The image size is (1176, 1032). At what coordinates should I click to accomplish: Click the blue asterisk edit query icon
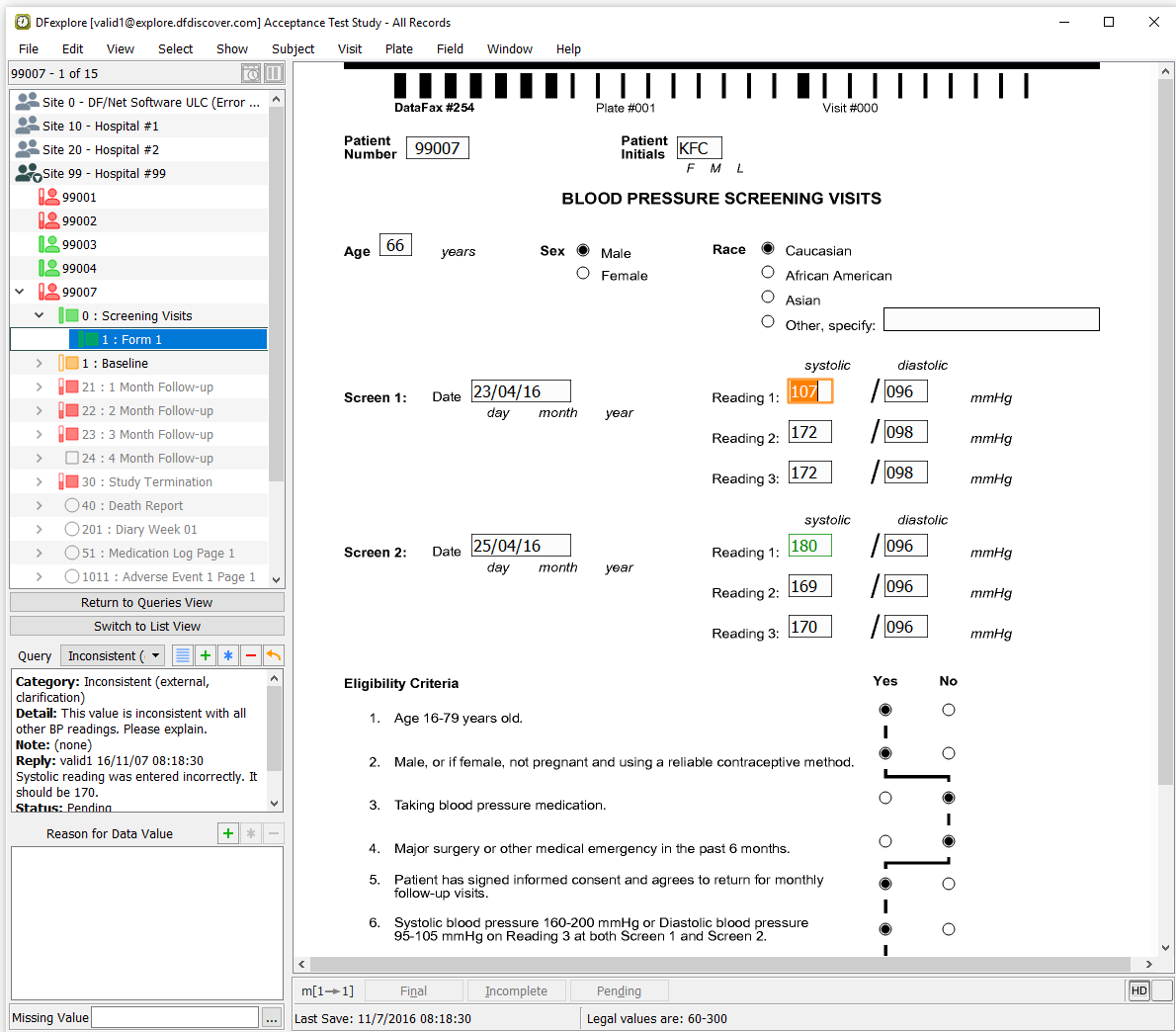click(x=228, y=655)
